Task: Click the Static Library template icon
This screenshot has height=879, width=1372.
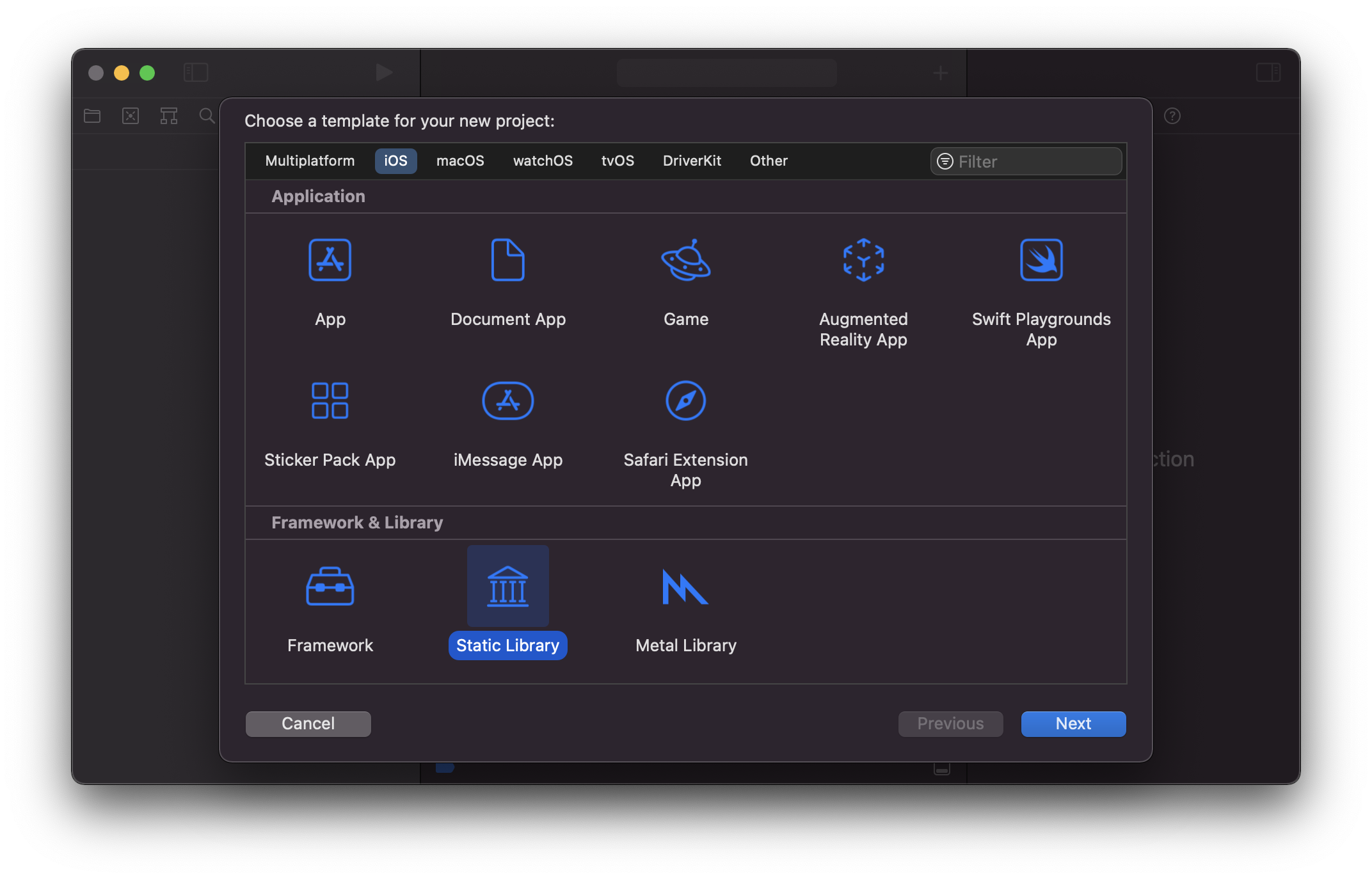Action: coord(508,586)
